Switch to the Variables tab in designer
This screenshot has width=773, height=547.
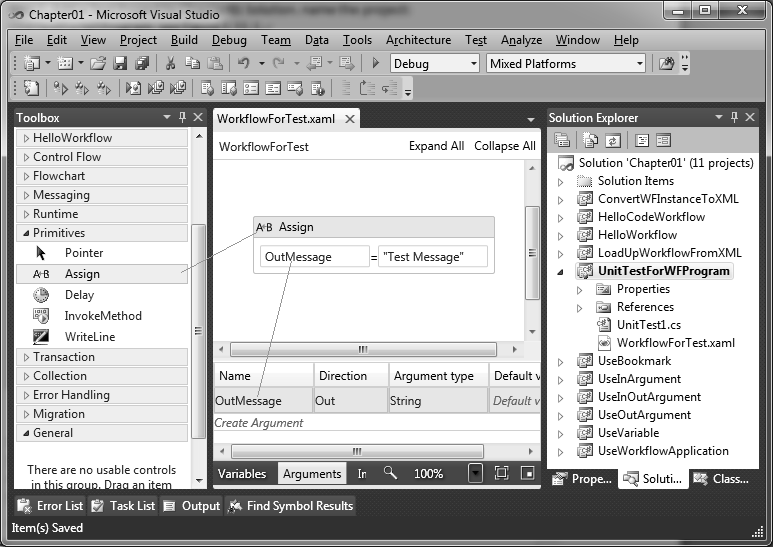tap(242, 474)
